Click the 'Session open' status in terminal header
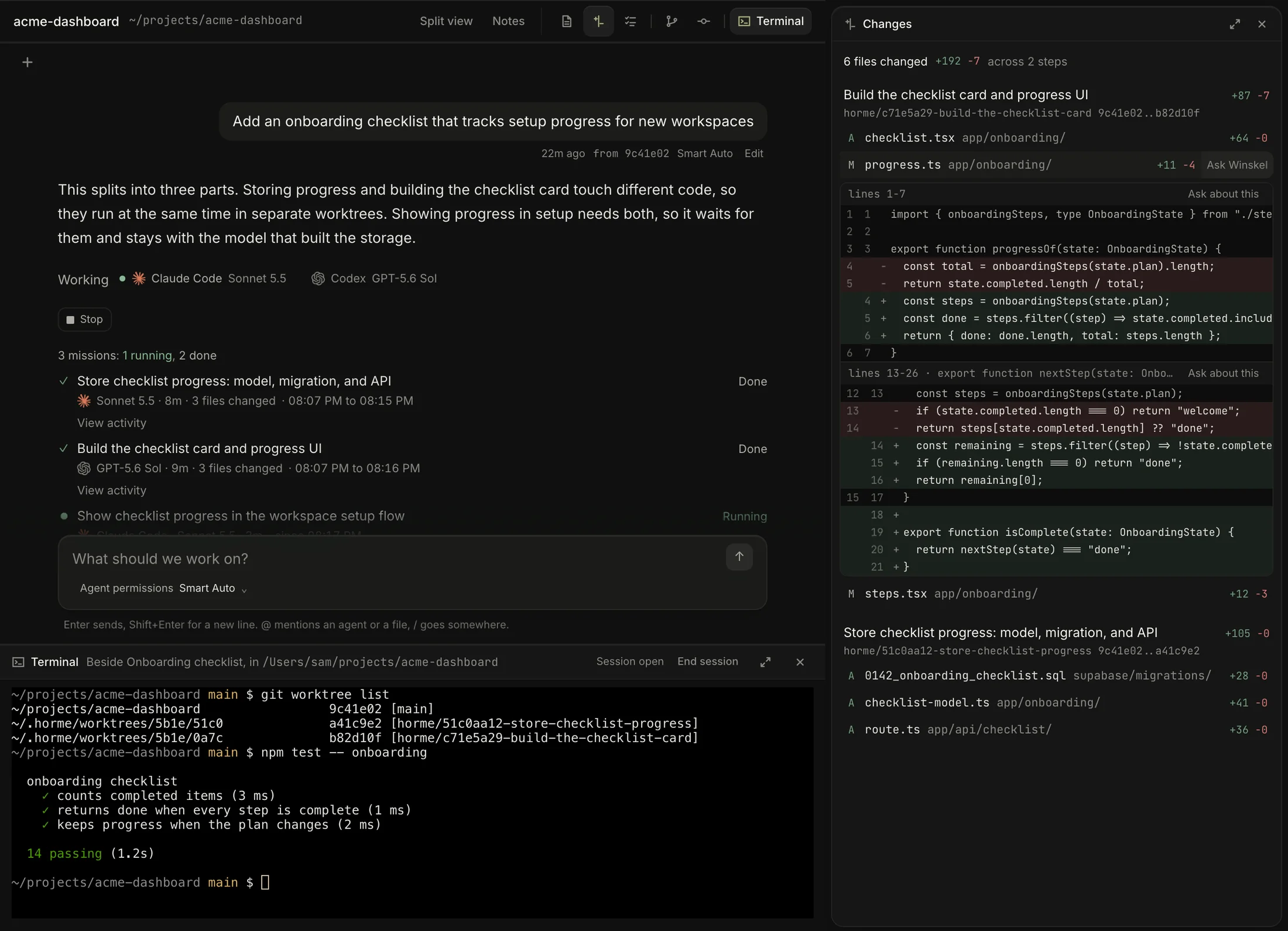Image resolution: width=1288 pixels, height=931 pixels. click(x=630, y=661)
